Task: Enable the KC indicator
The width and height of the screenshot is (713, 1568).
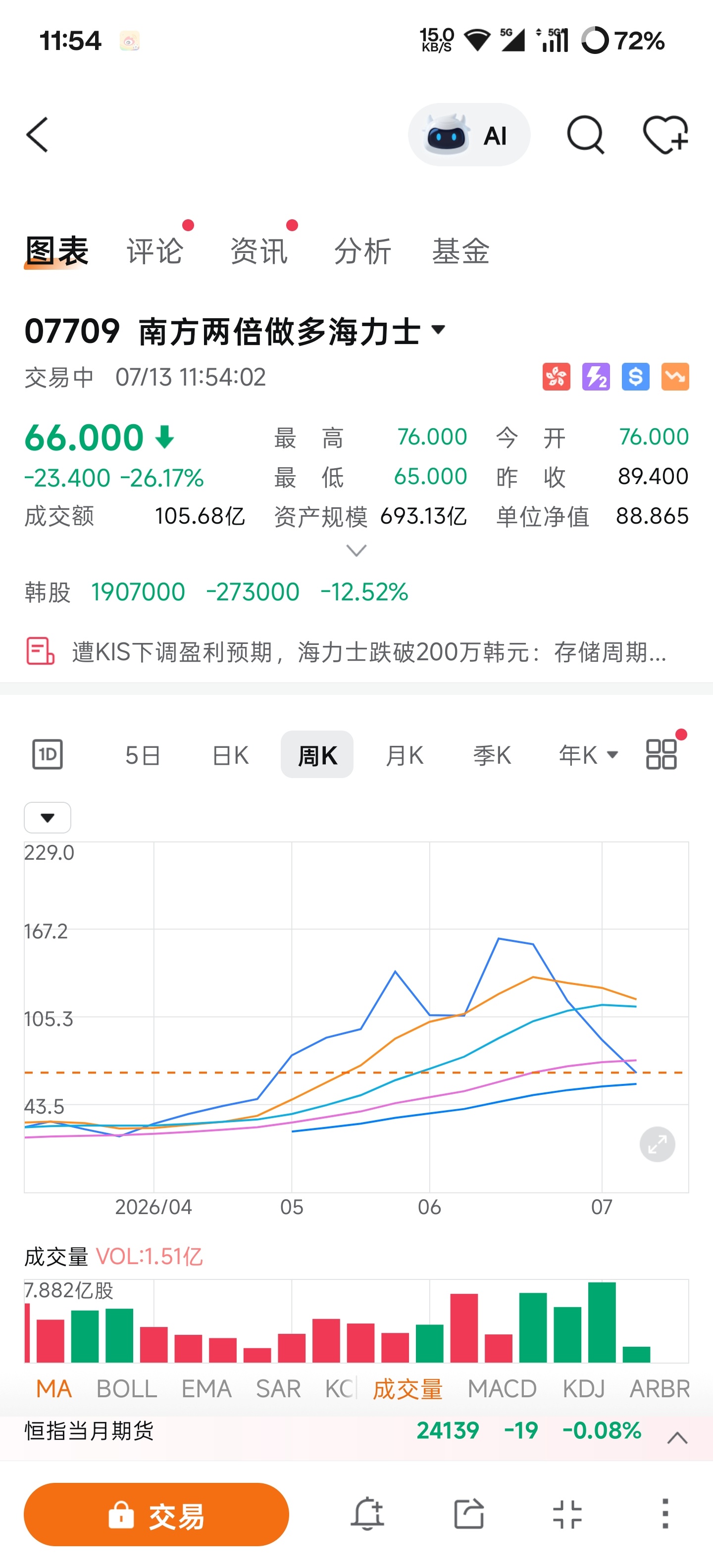Action: tap(339, 1389)
